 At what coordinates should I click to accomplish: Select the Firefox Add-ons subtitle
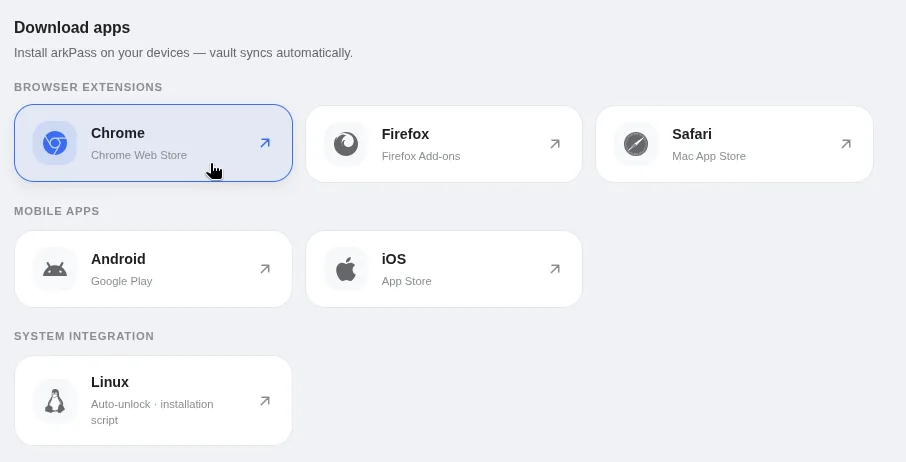pyautogui.click(x=421, y=157)
